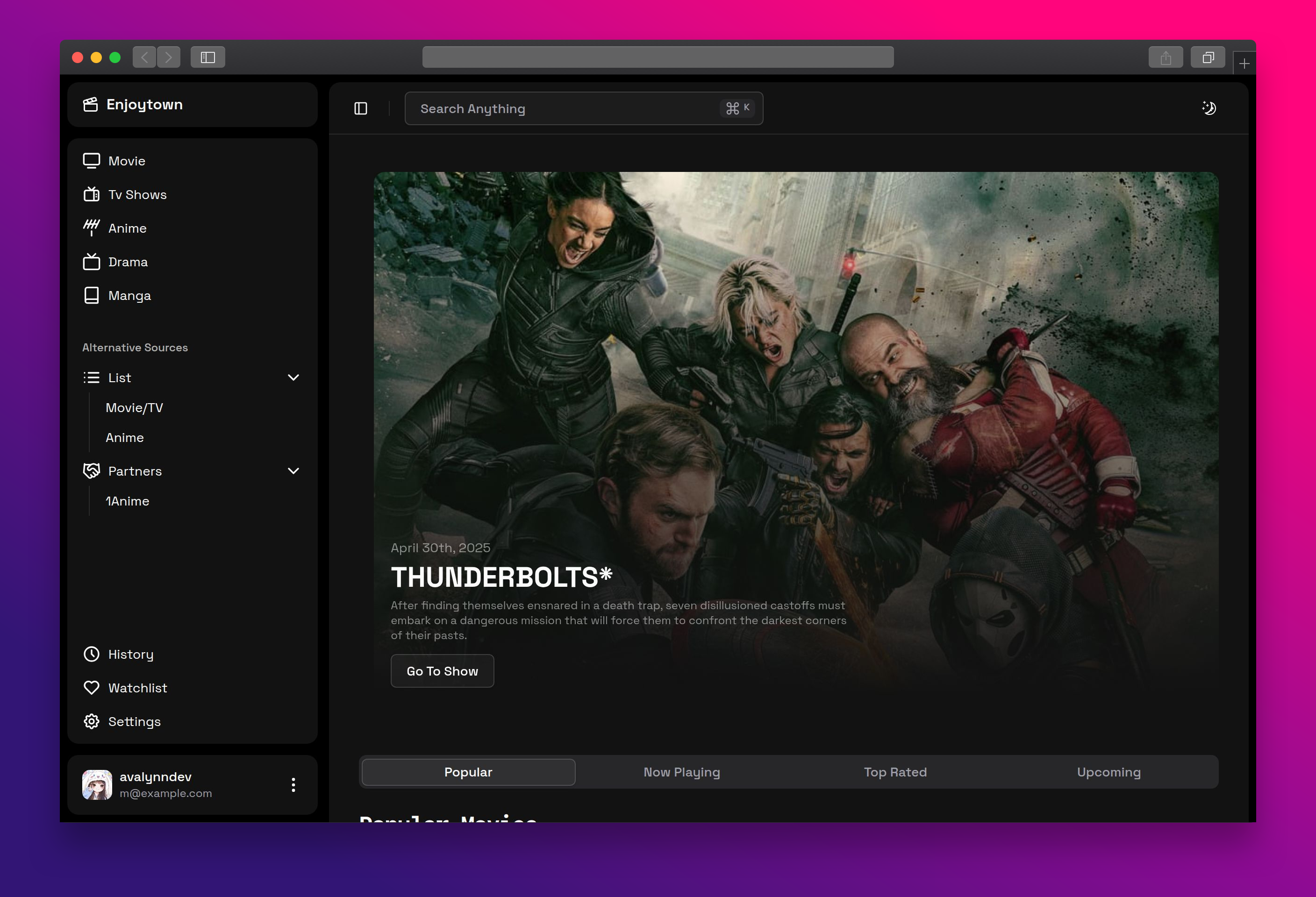Click the Anime antenna icon
Screen dimensions: 1316x897
click(91, 228)
